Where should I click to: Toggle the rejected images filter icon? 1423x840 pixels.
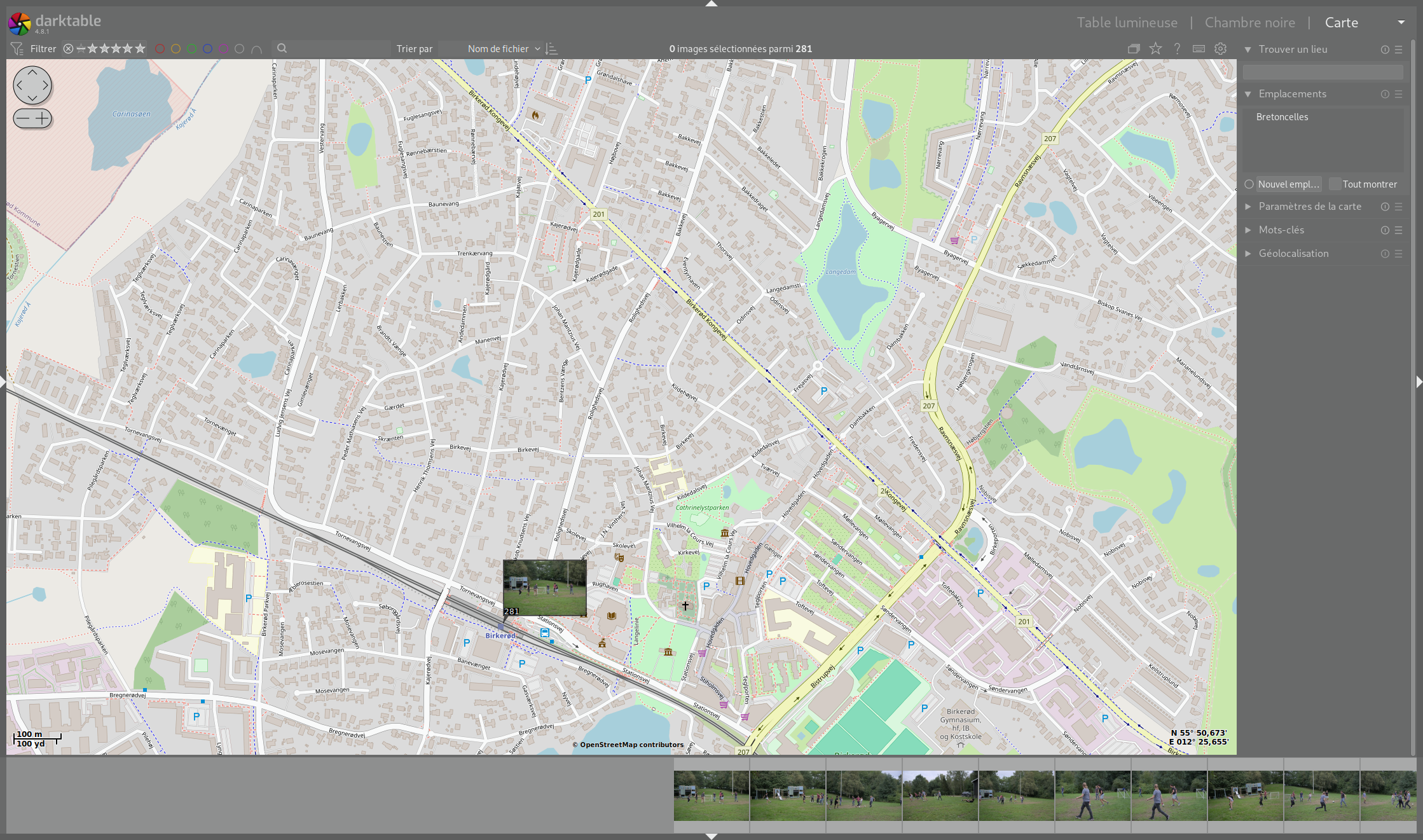[68, 48]
